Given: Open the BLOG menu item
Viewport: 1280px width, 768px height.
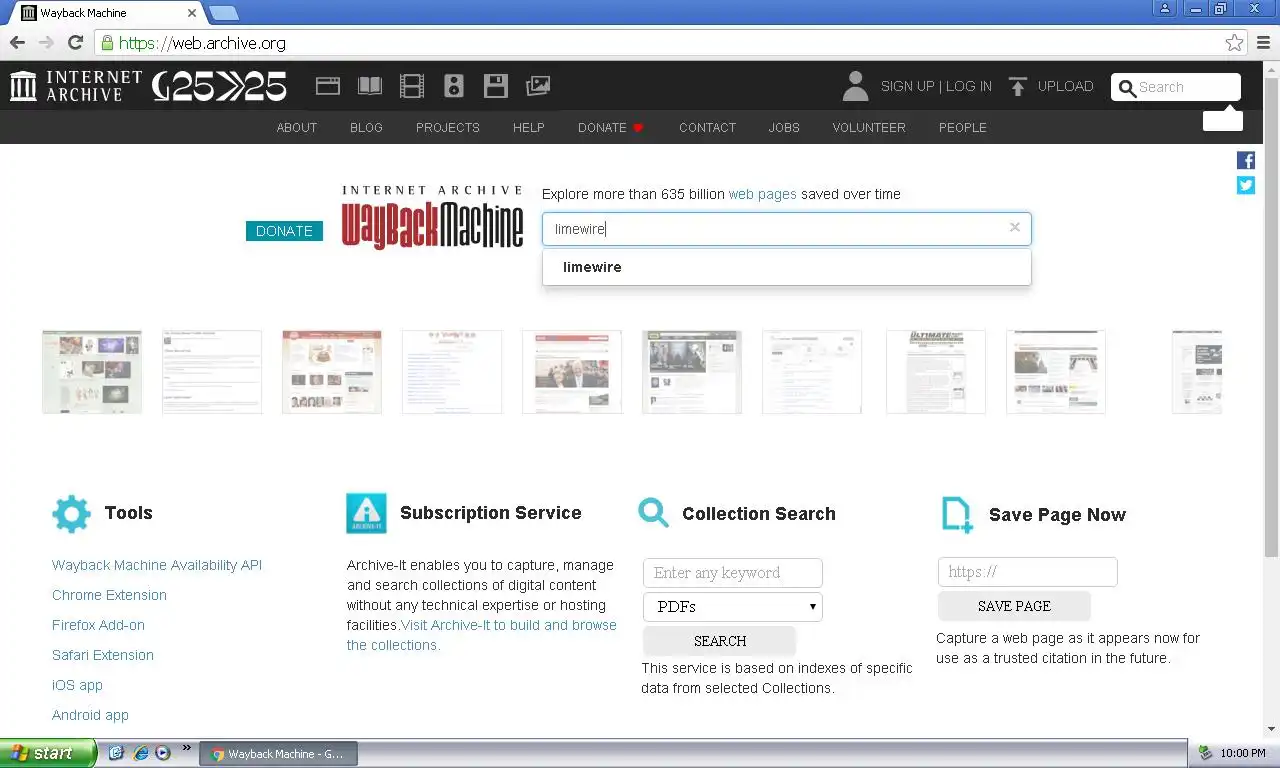Looking at the screenshot, I should [x=366, y=128].
